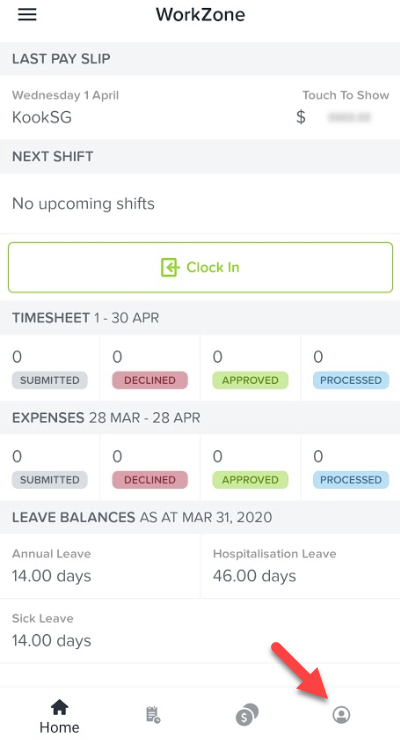Open expenses PROCESSED badge
Image resolution: width=400 pixels, height=740 pixels.
351,480
